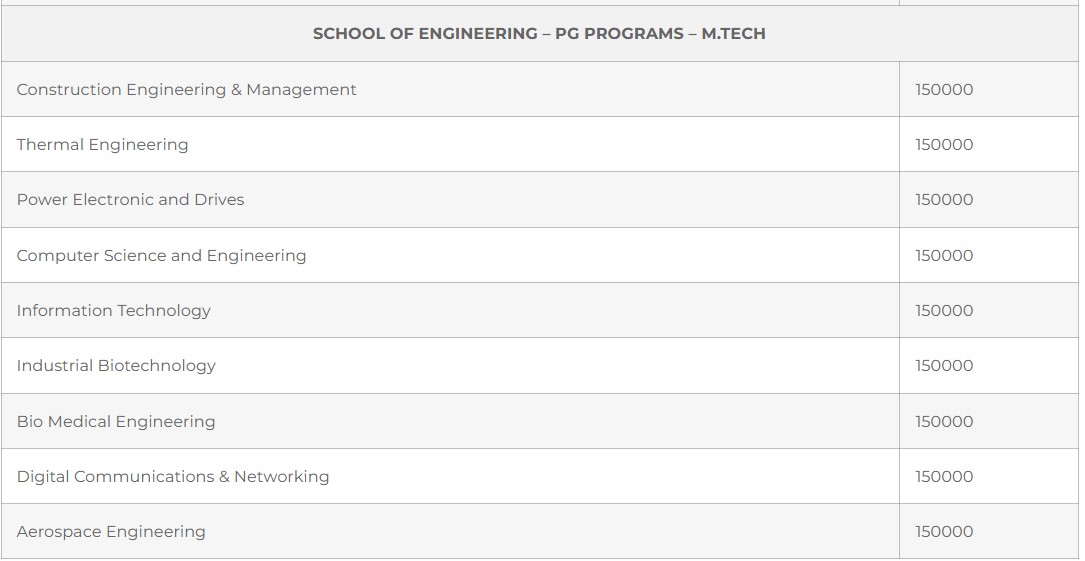Click the fee for Computer Science and Engineering
The image size is (1085, 561).
944,256
